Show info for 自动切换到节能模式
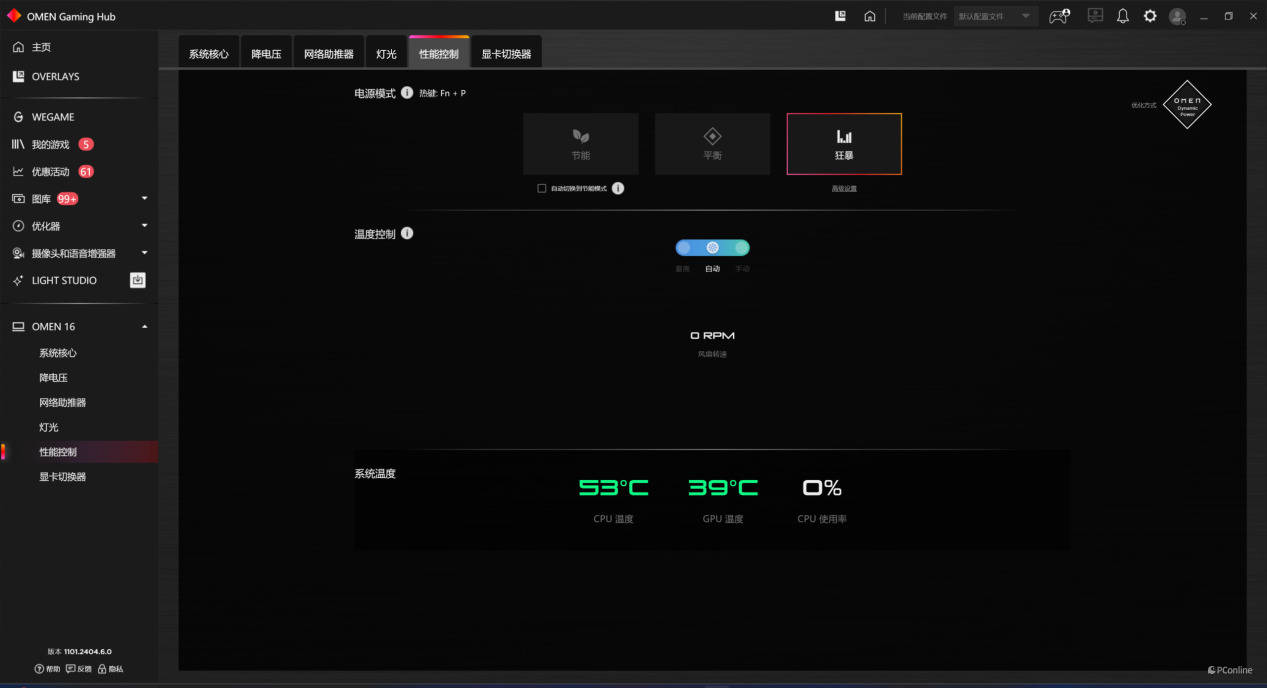Viewport: 1267px width, 688px height. (x=618, y=188)
